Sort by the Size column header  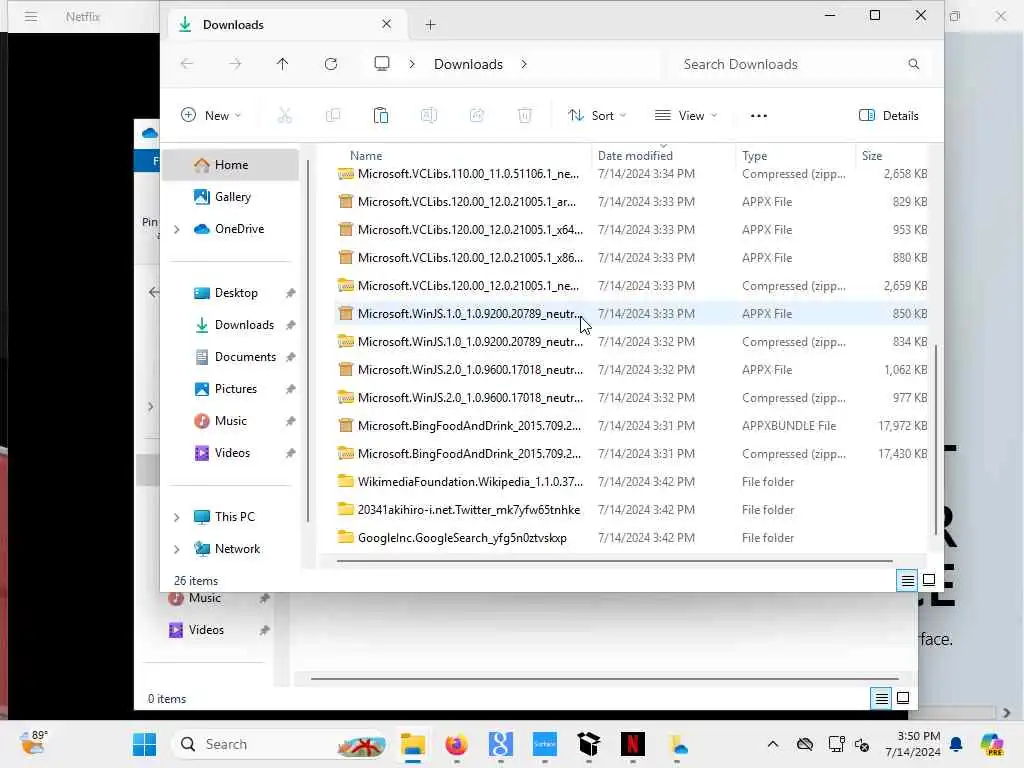(x=872, y=155)
